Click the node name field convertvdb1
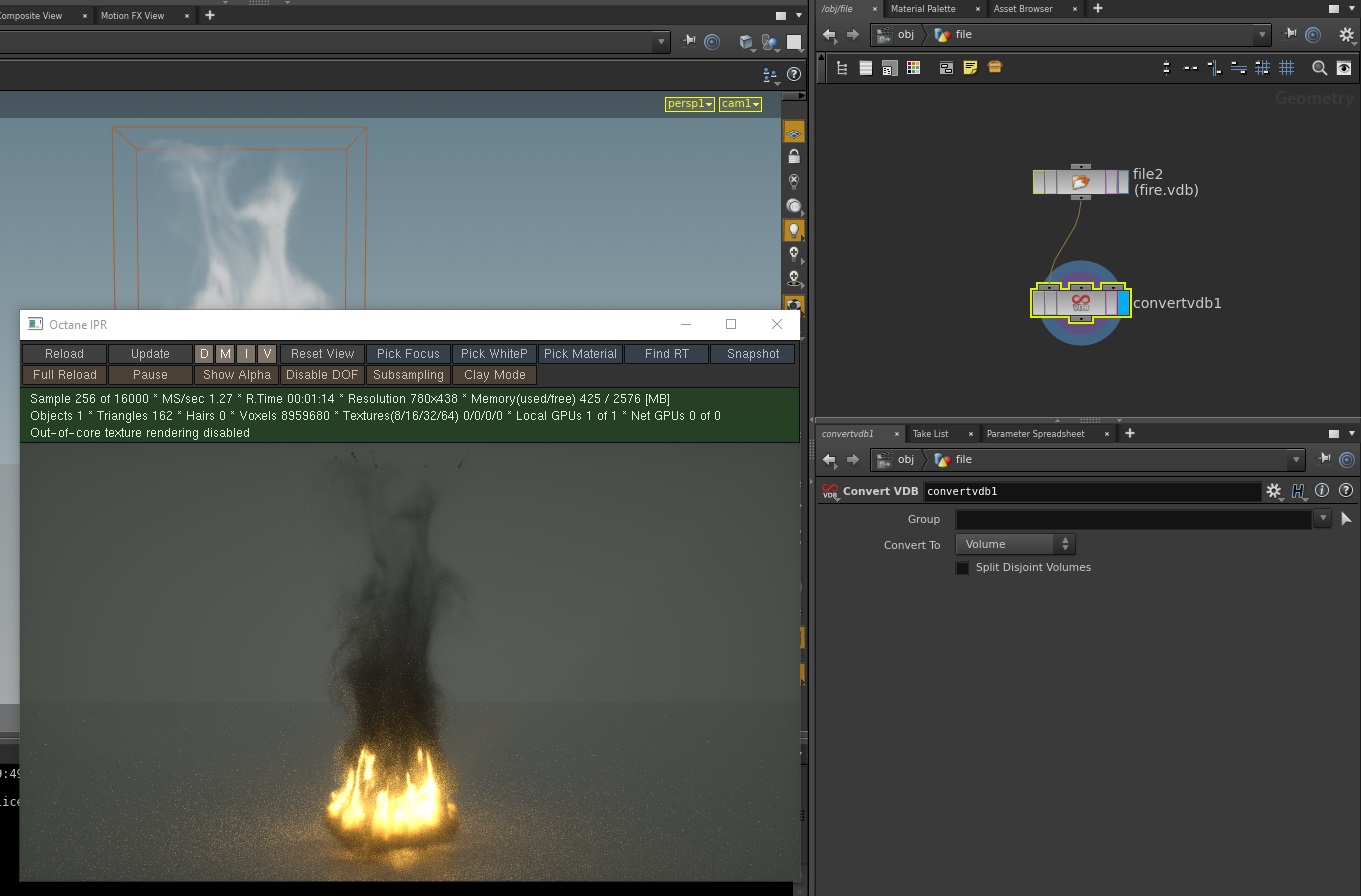The height and width of the screenshot is (896, 1361). click(1091, 491)
